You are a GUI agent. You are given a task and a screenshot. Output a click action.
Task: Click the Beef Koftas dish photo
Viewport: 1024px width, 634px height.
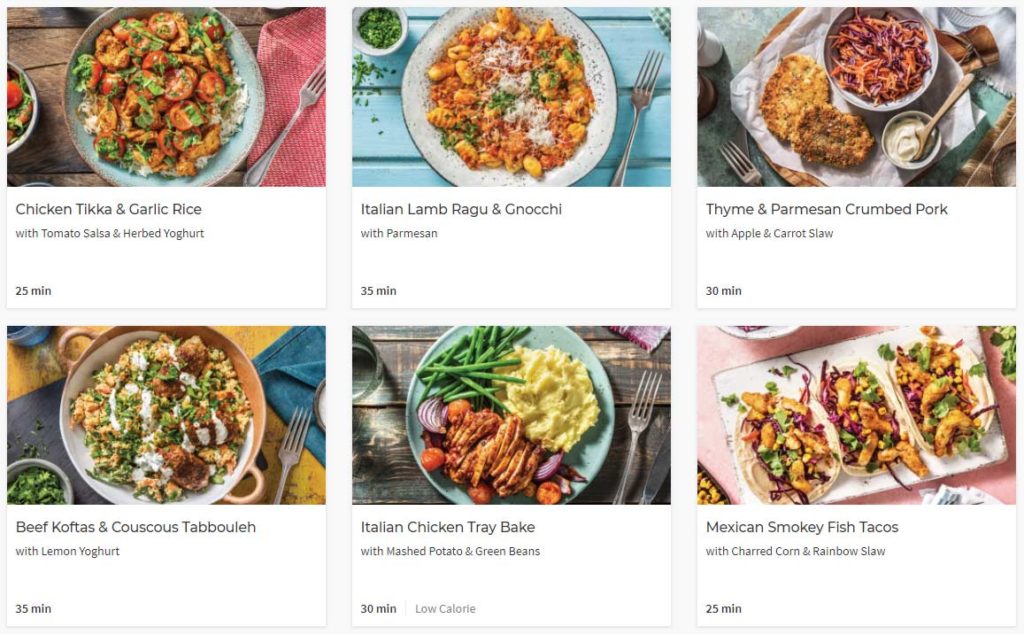point(166,414)
